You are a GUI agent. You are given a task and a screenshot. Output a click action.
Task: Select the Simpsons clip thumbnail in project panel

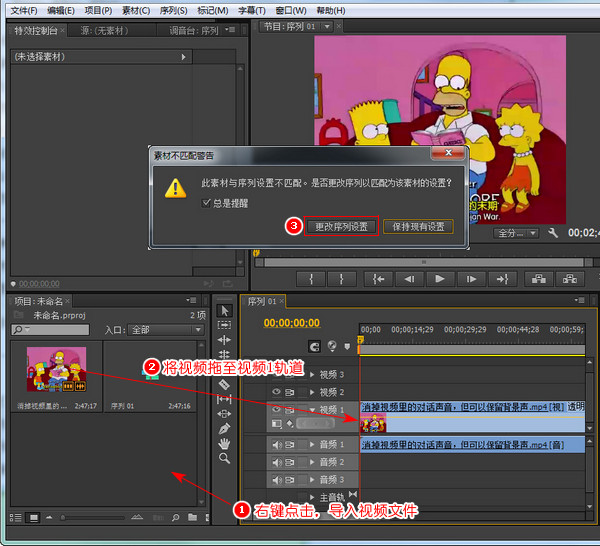[x=56, y=369]
